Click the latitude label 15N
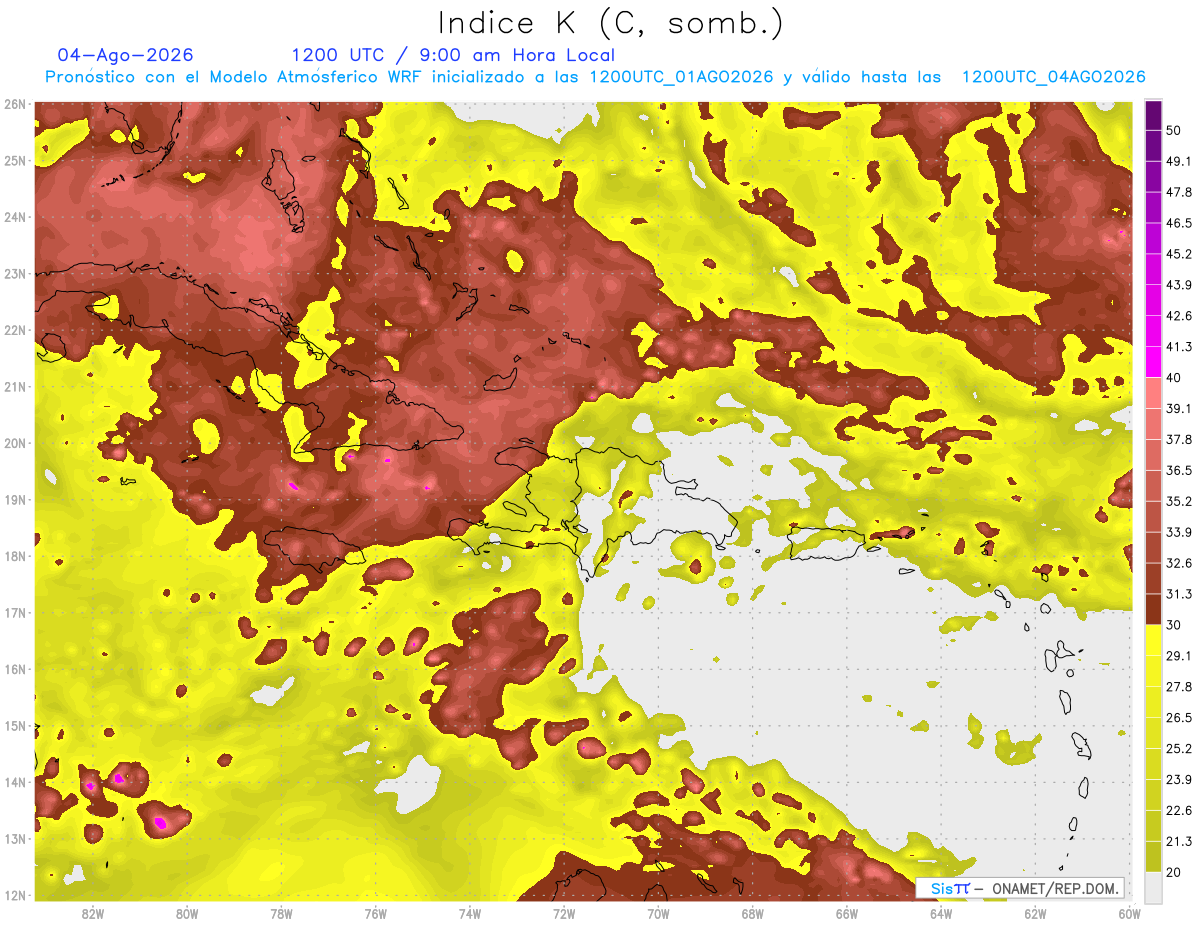The image size is (1200, 927). coord(15,725)
